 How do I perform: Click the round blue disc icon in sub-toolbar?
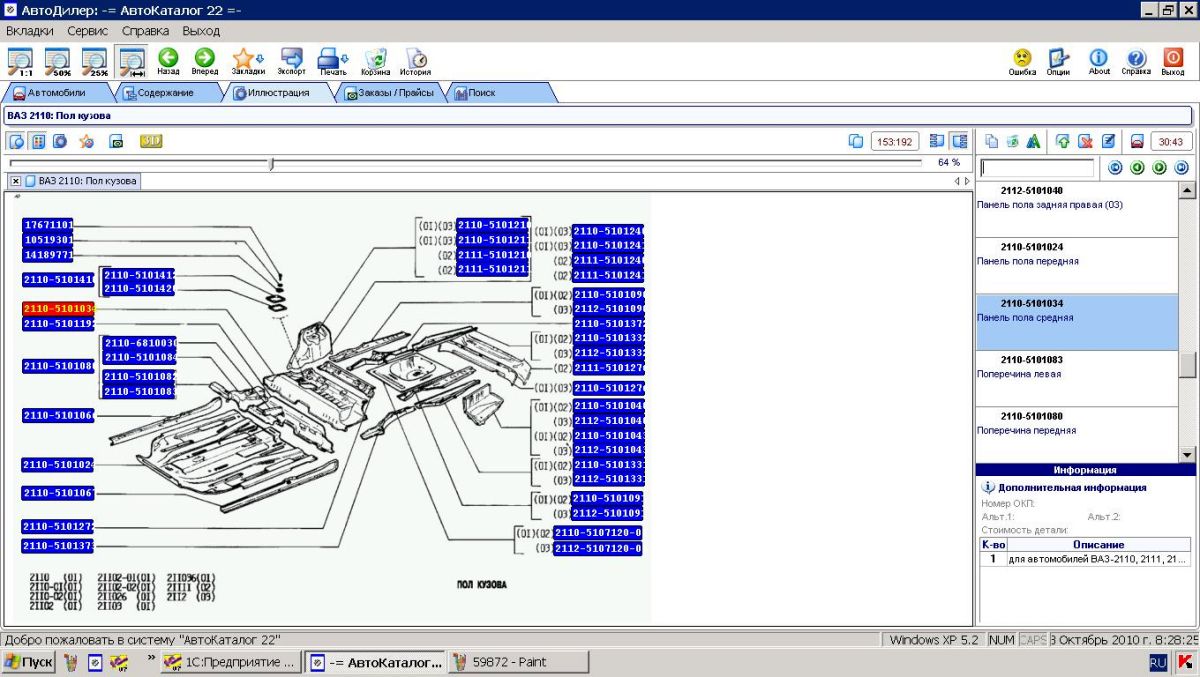[60, 141]
